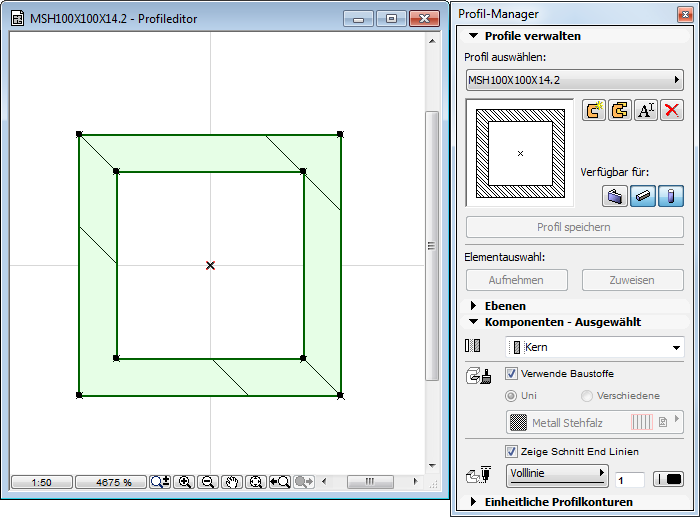Click the rename profile icon
Viewport: 700px width, 517px height.
[646, 110]
